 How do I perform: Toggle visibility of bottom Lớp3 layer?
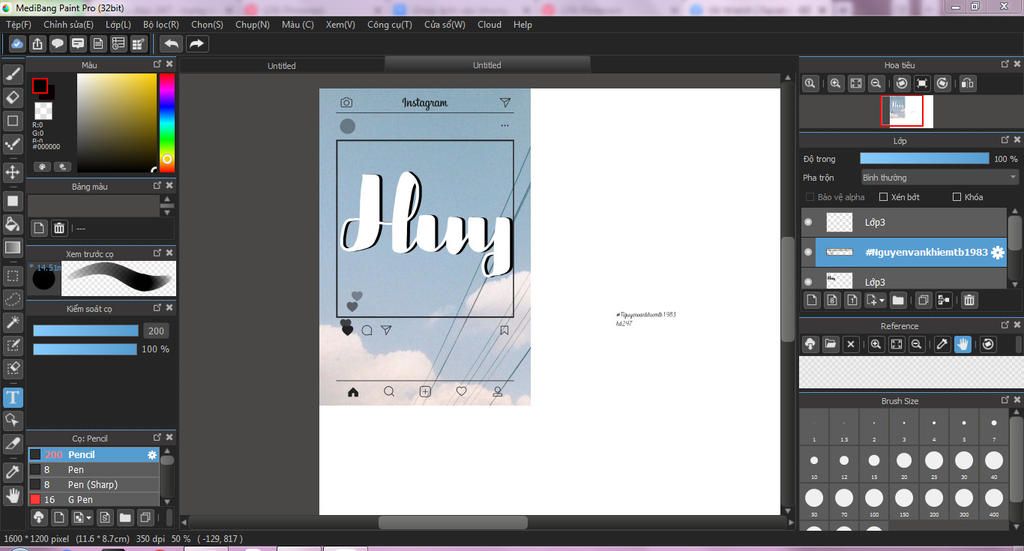pyautogui.click(x=808, y=281)
